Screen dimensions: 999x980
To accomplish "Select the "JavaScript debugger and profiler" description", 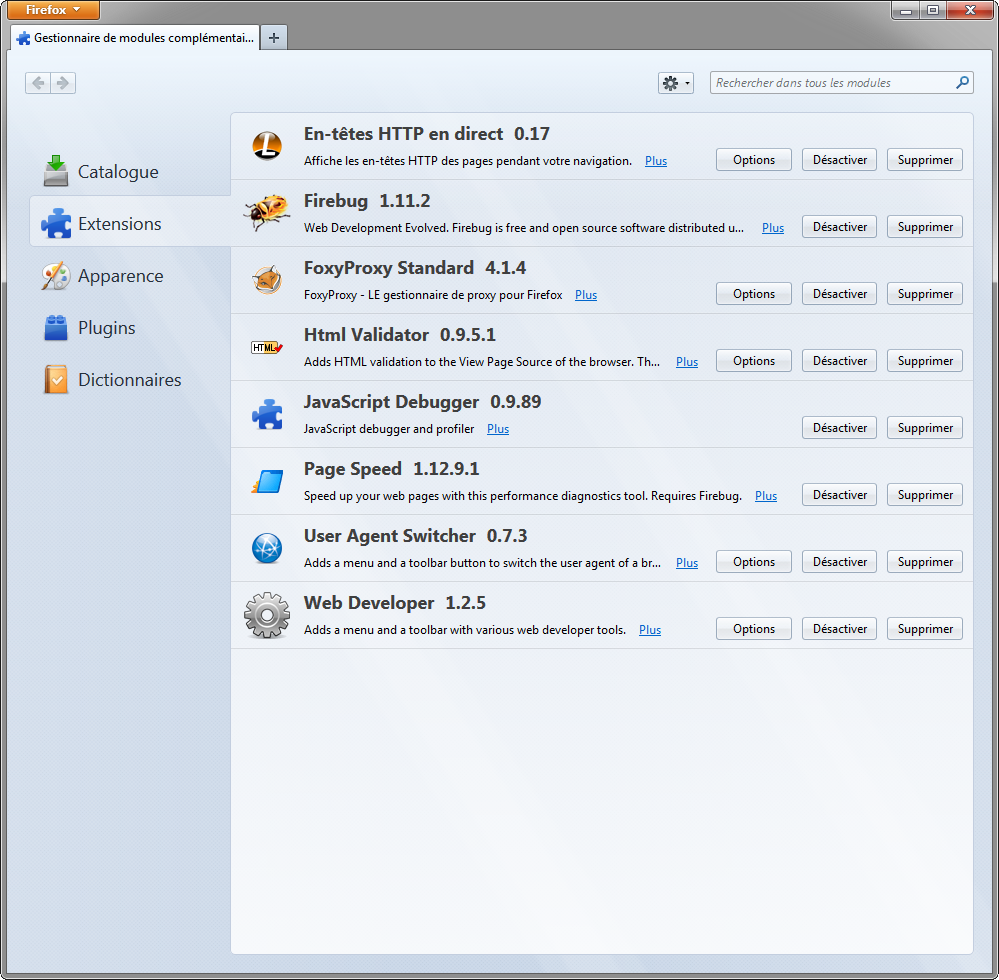I will 389,428.
